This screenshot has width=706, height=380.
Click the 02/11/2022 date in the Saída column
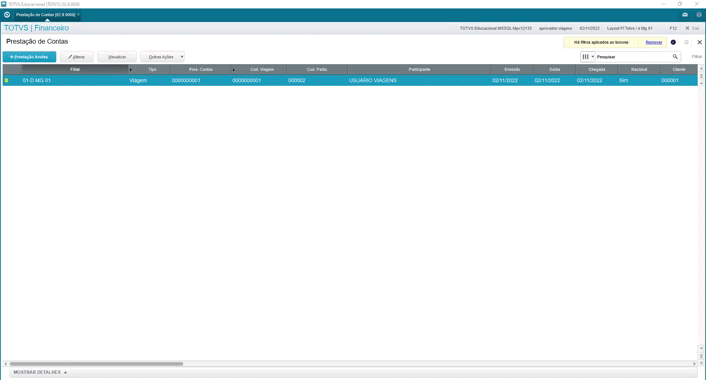547,81
